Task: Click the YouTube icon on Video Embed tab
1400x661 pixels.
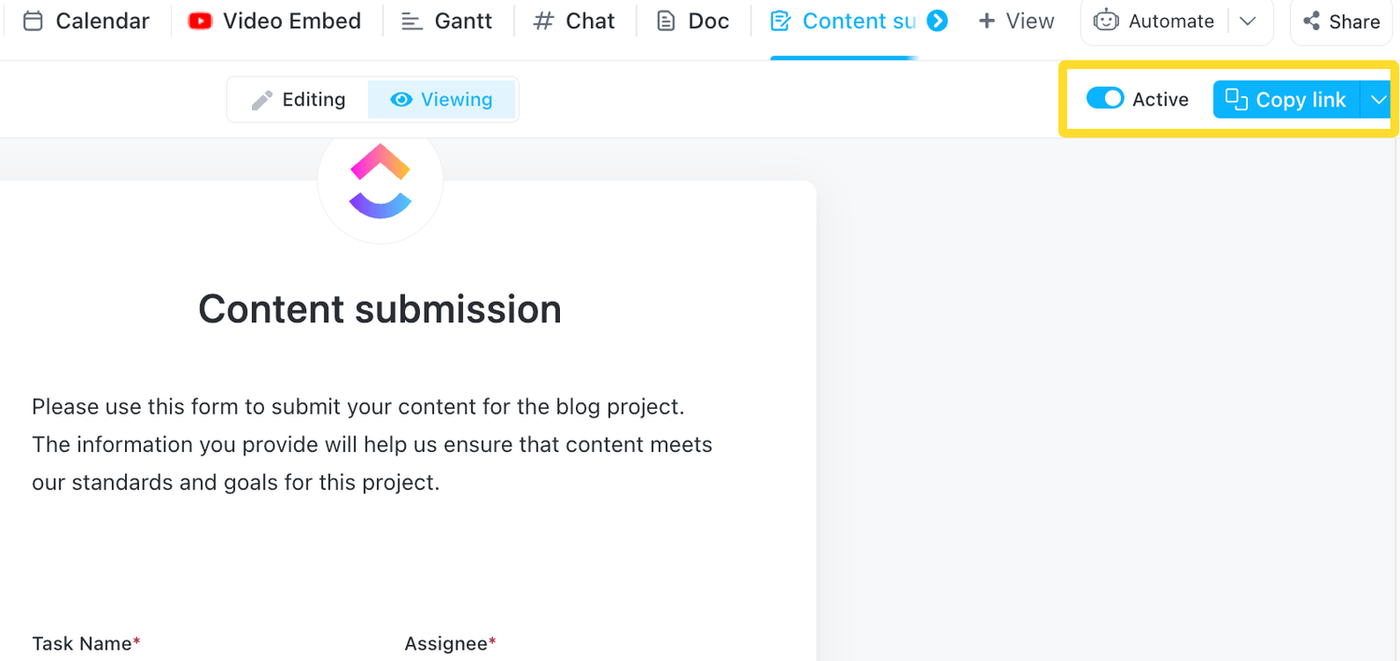Action: pos(199,20)
